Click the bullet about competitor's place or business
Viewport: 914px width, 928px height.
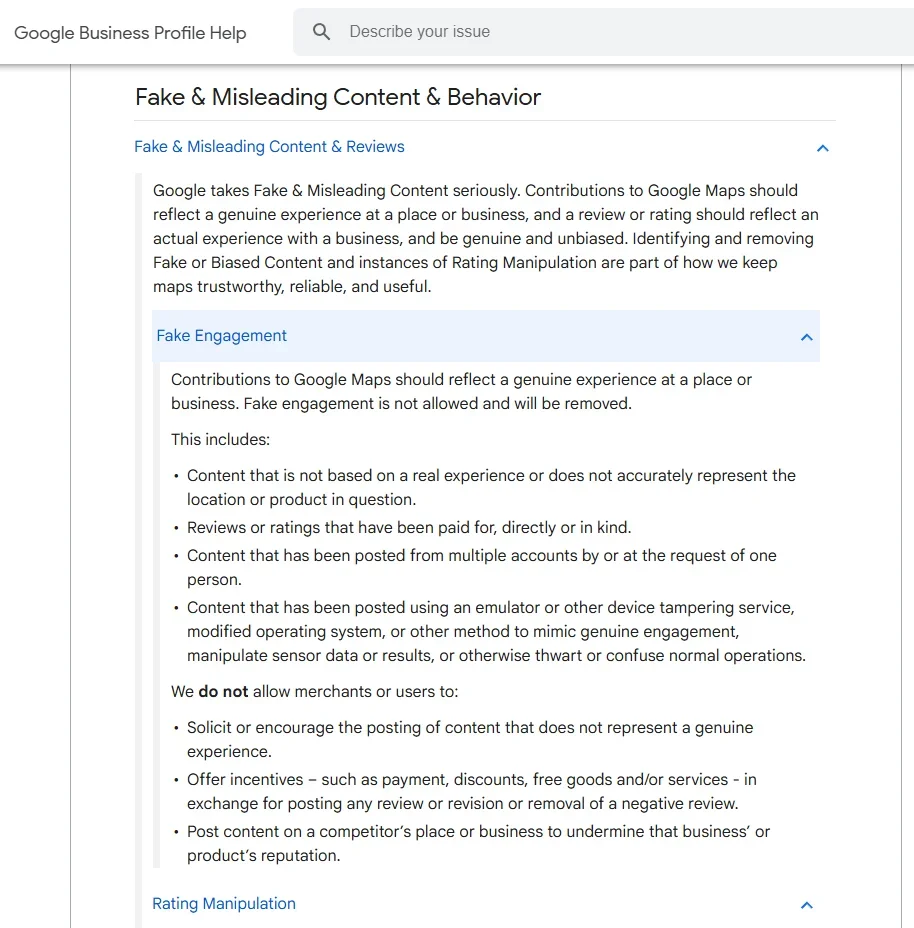478,843
